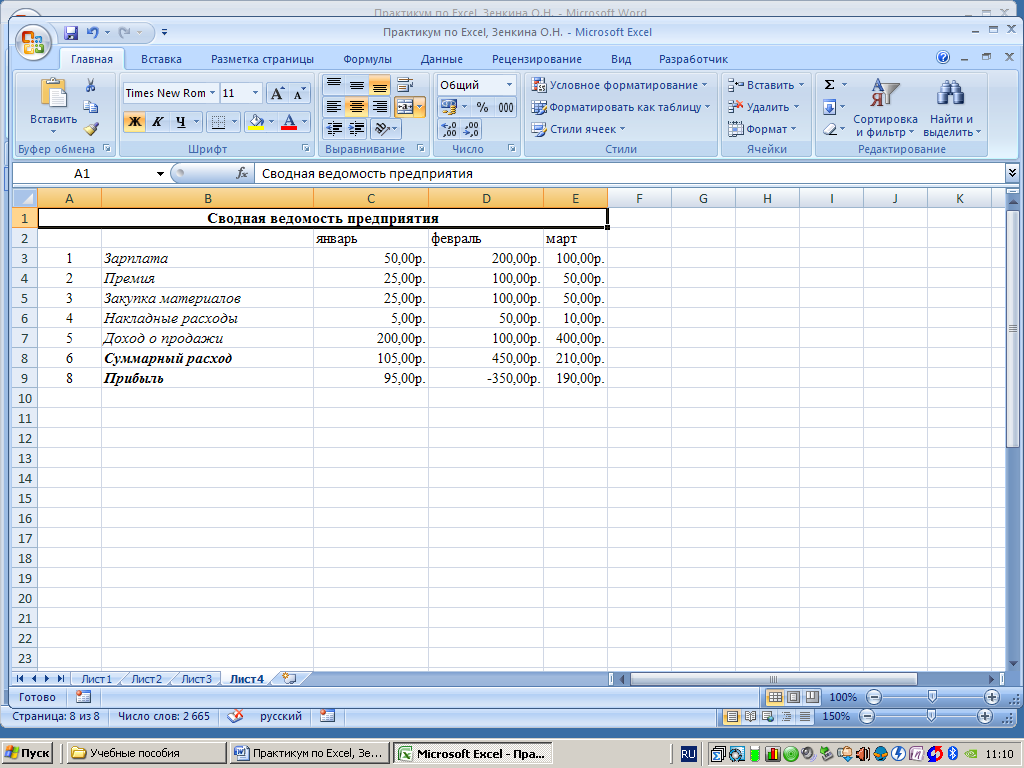Click the large Paste clipboard icon
Screen dimensions: 1024x768
54,93
